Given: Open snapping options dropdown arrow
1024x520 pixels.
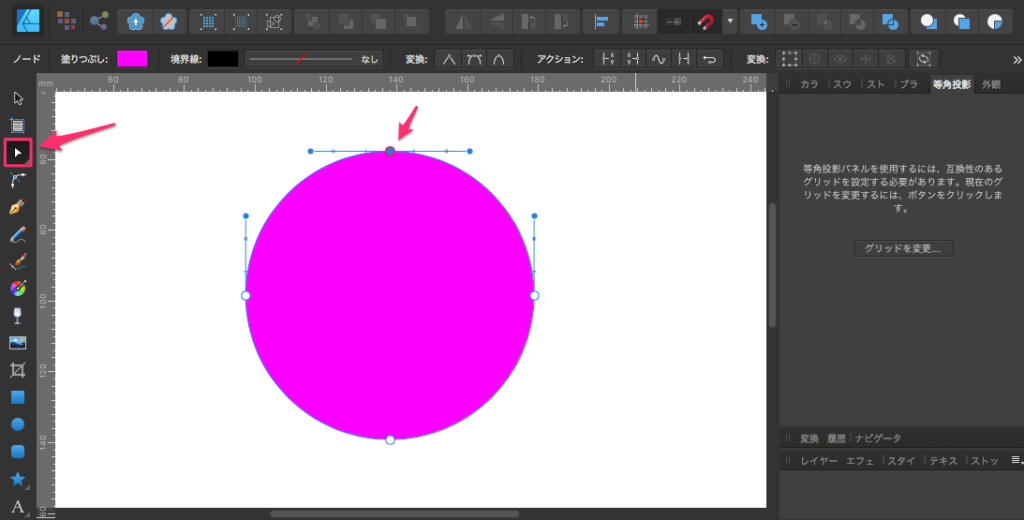Looking at the screenshot, I should pyautogui.click(x=731, y=20).
